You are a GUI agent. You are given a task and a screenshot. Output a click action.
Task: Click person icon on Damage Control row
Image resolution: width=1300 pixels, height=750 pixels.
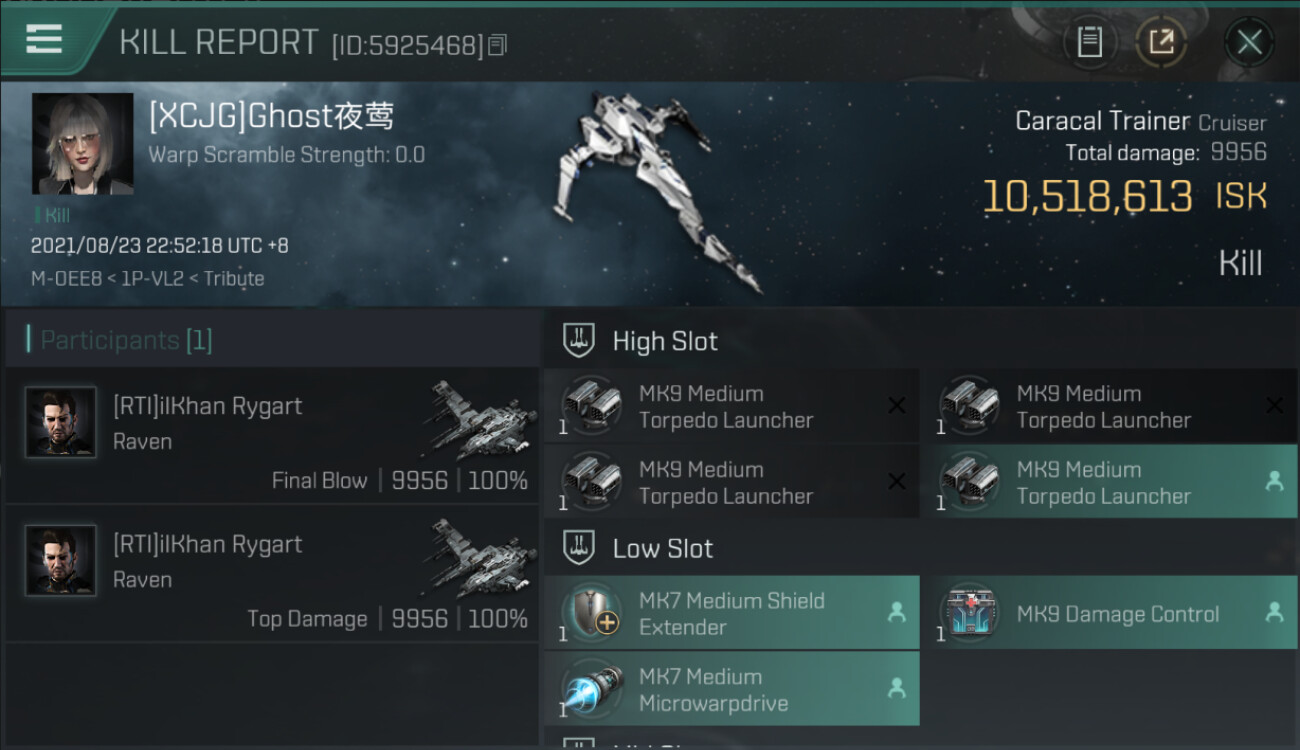[x=1274, y=613]
